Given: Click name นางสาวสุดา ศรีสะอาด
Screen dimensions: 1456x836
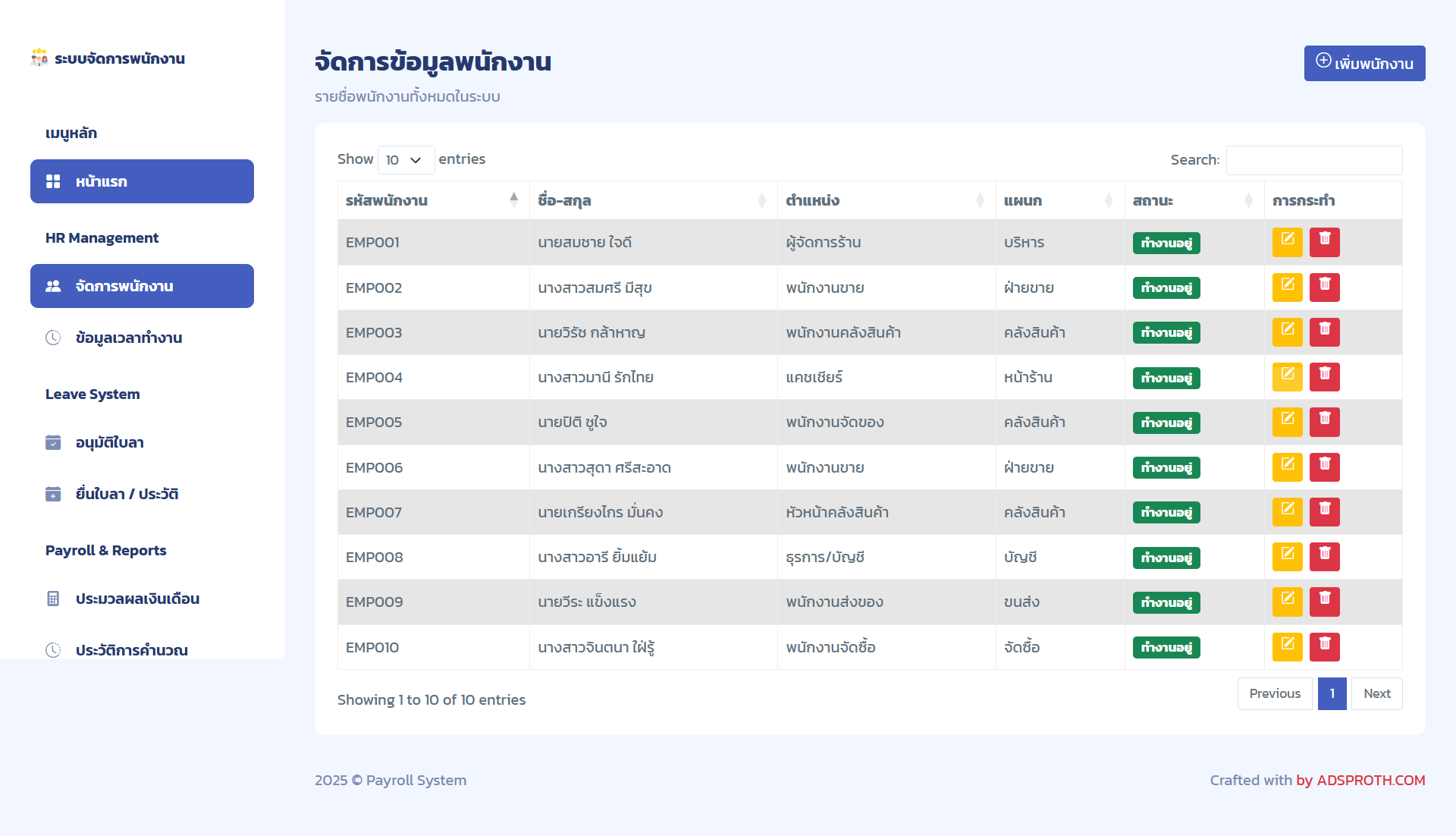Looking at the screenshot, I should coord(604,467).
